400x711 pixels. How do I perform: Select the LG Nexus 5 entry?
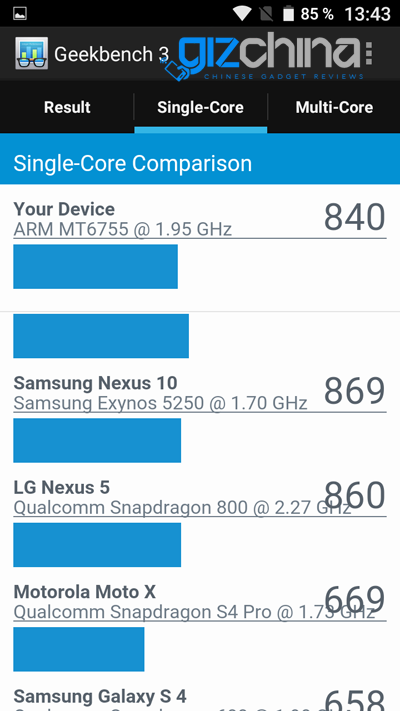coord(200,497)
